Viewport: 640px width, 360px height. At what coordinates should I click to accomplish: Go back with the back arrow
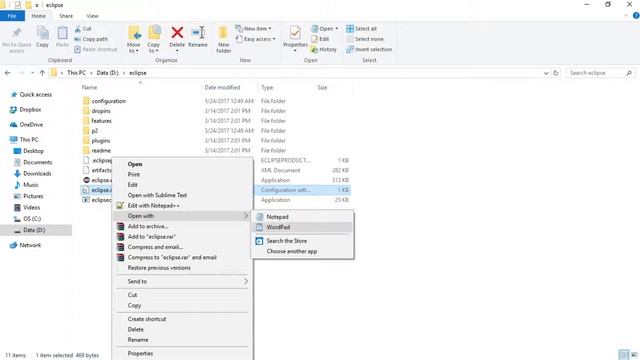8,73
